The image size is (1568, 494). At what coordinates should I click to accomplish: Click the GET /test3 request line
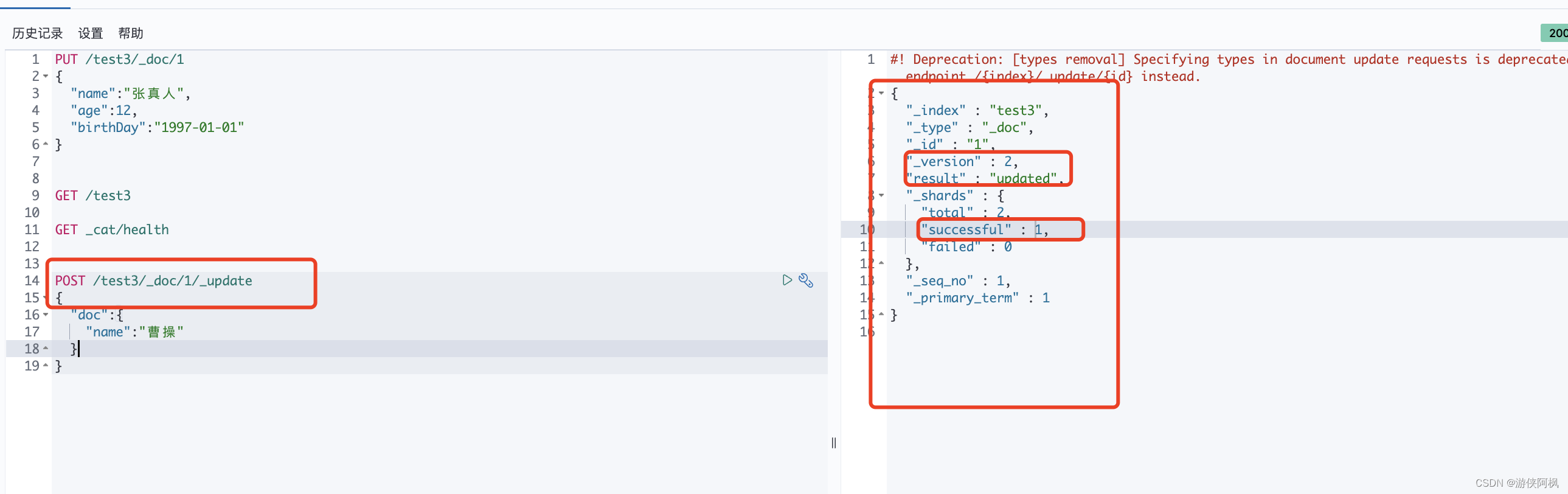click(93, 195)
